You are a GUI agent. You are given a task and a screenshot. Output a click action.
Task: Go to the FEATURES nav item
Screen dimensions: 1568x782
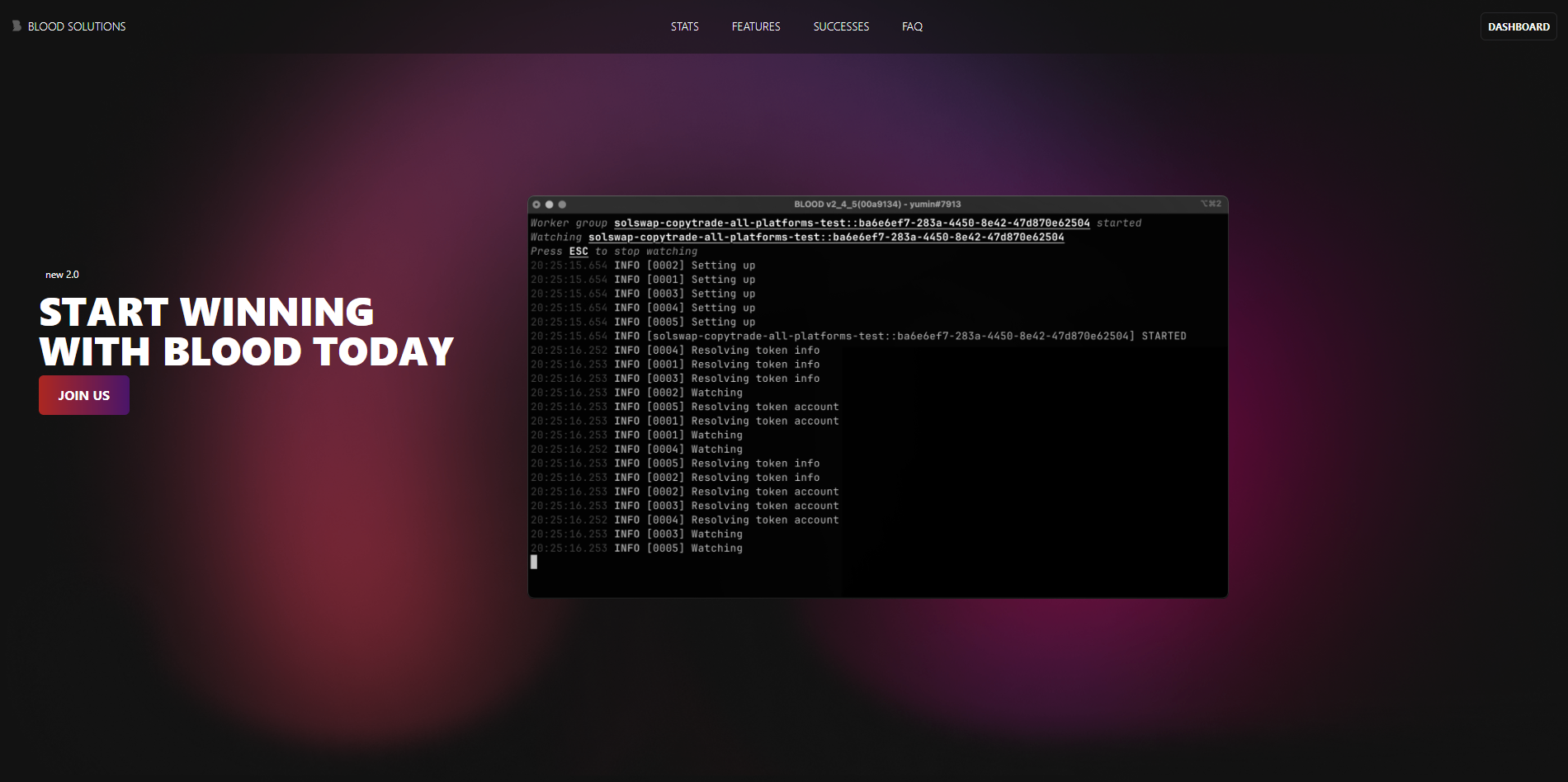pyautogui.click(x=755, y=26)
